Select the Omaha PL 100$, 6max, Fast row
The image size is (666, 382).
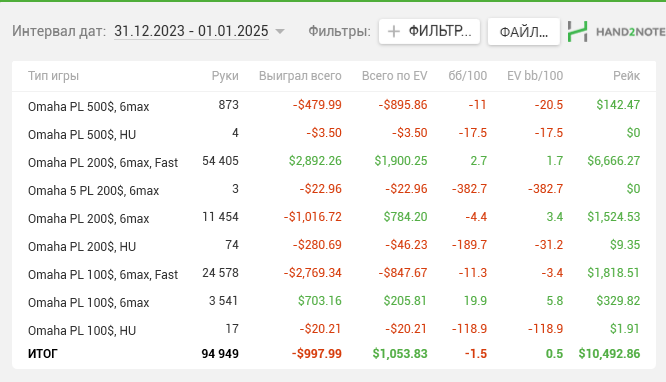334,274
